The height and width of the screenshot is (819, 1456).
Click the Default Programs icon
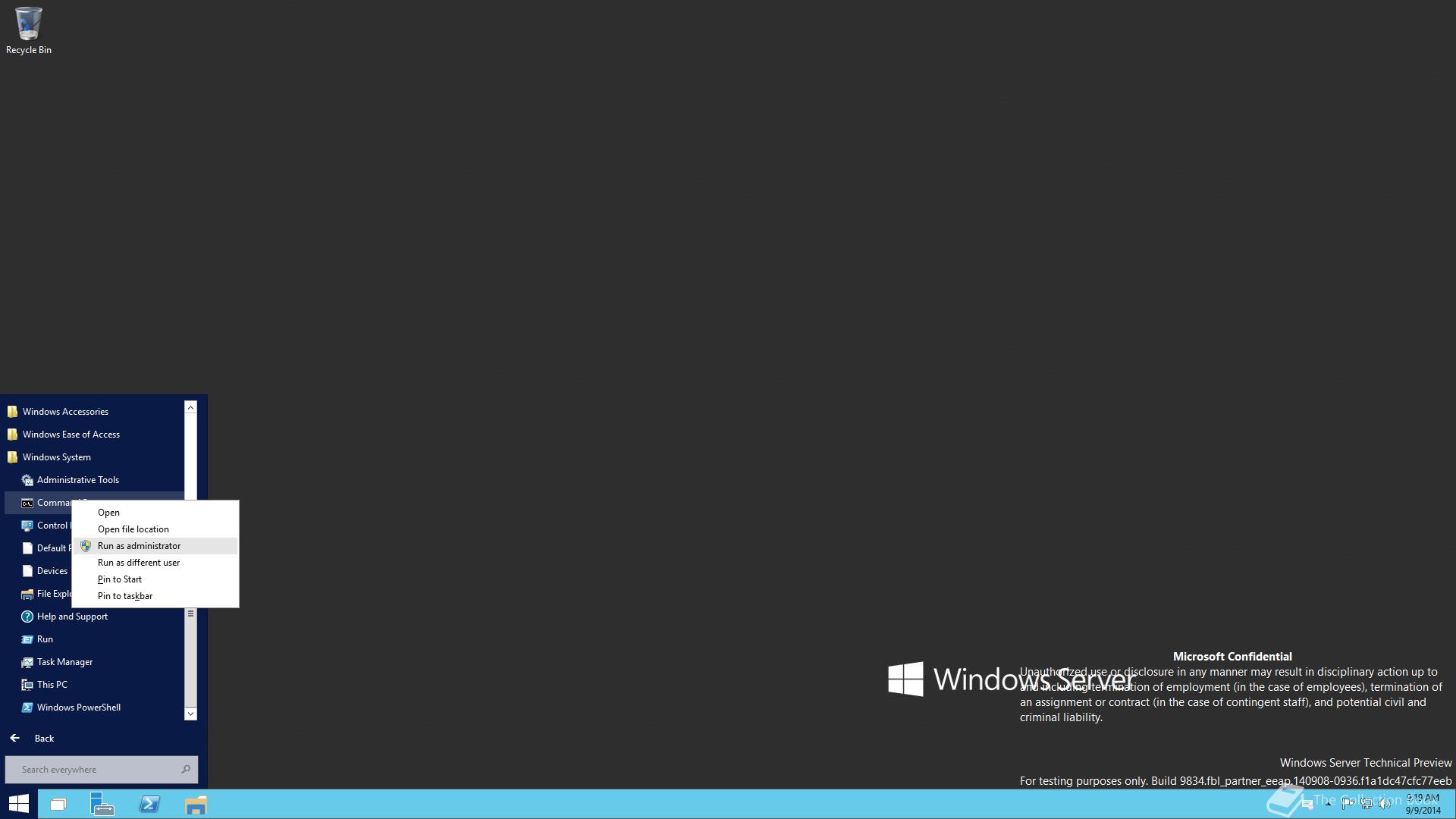27,548
